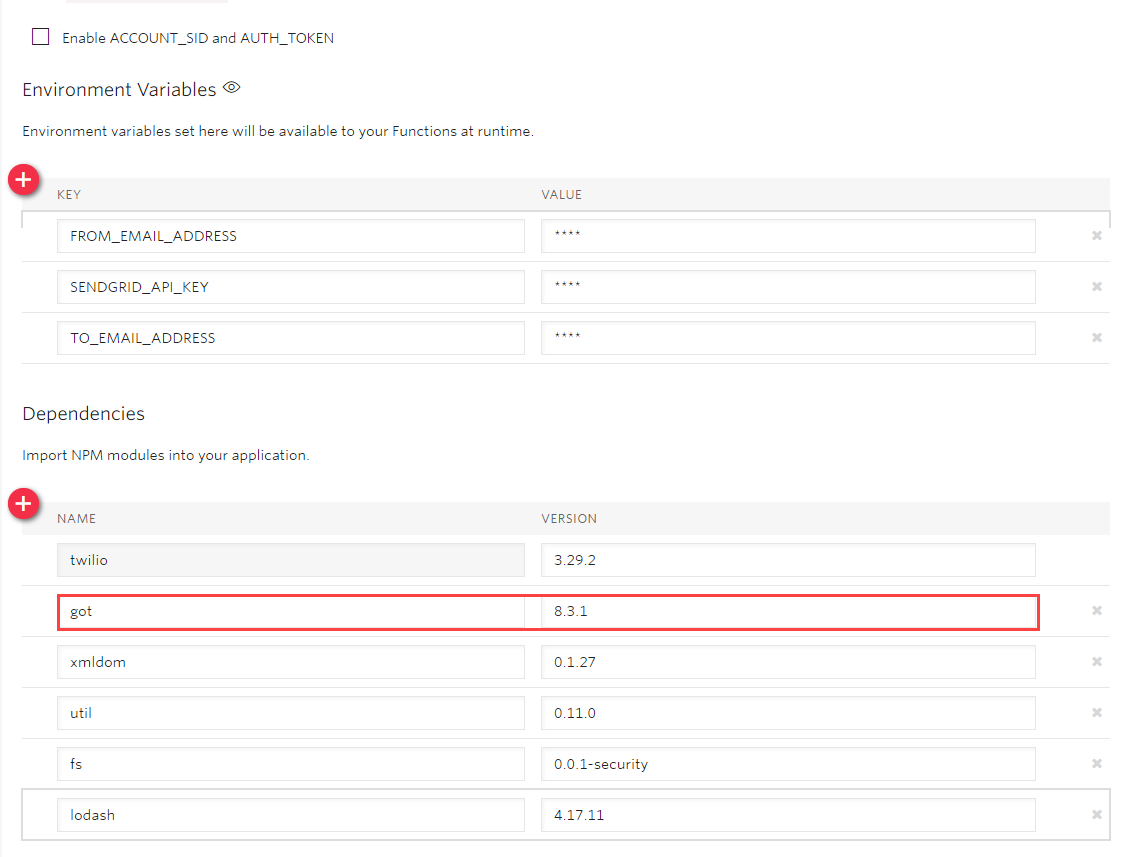Select the lodash version 4.17.11 field
Image resolution: width=1132 pixels, height=857 pixels.
point(787,814)
